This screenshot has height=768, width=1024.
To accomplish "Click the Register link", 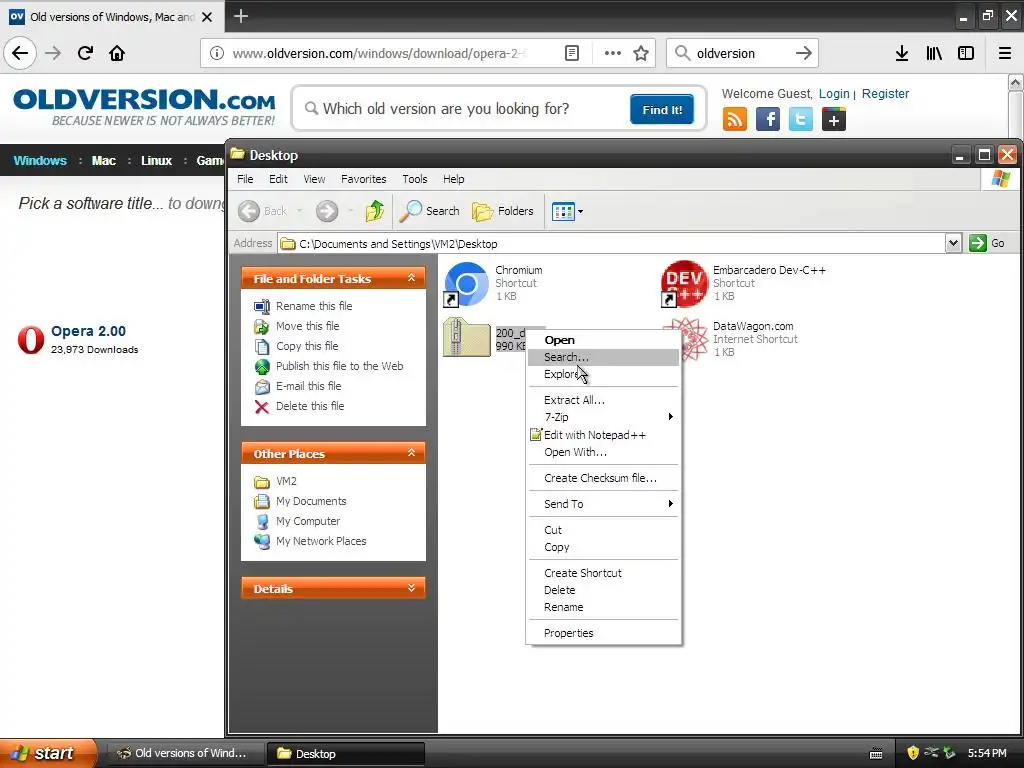I will 885,93.
